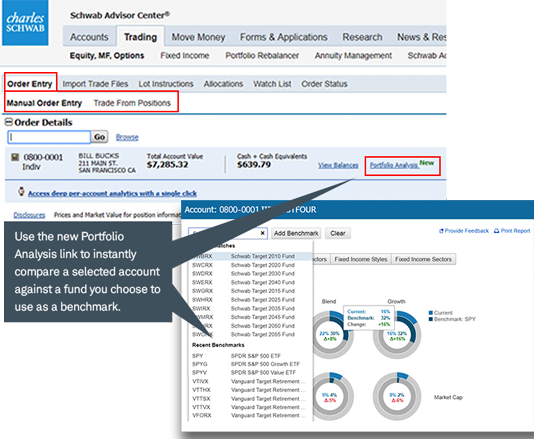The image size is (534, 439).
Task: Select the Order Entry tab
Action: pyautogui.click(x=30, y=84)
